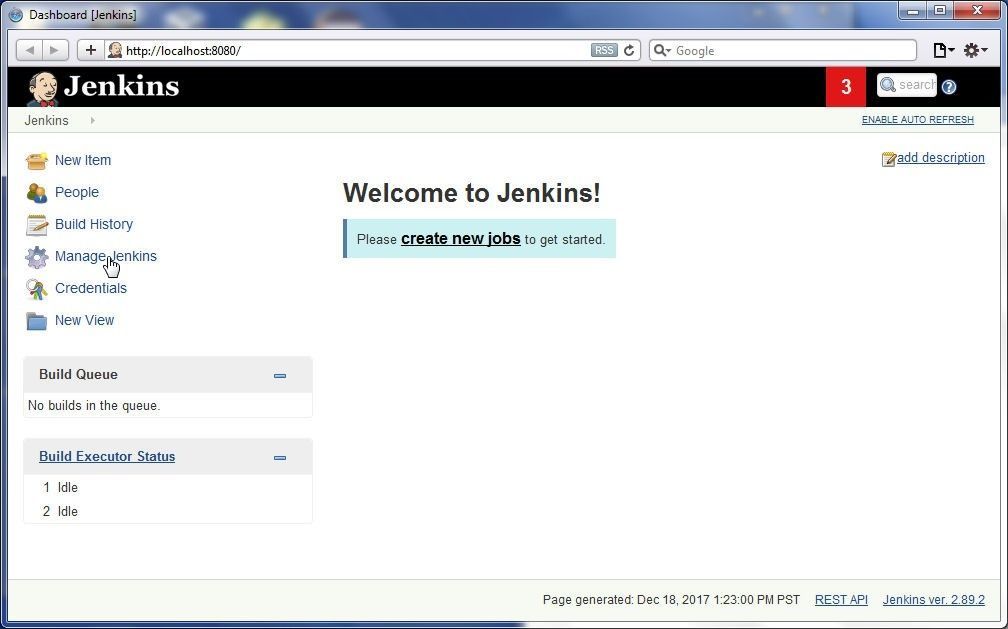1008x629 pixels.
Task: Click executor 1 Idle row
Action: (168, 488)
